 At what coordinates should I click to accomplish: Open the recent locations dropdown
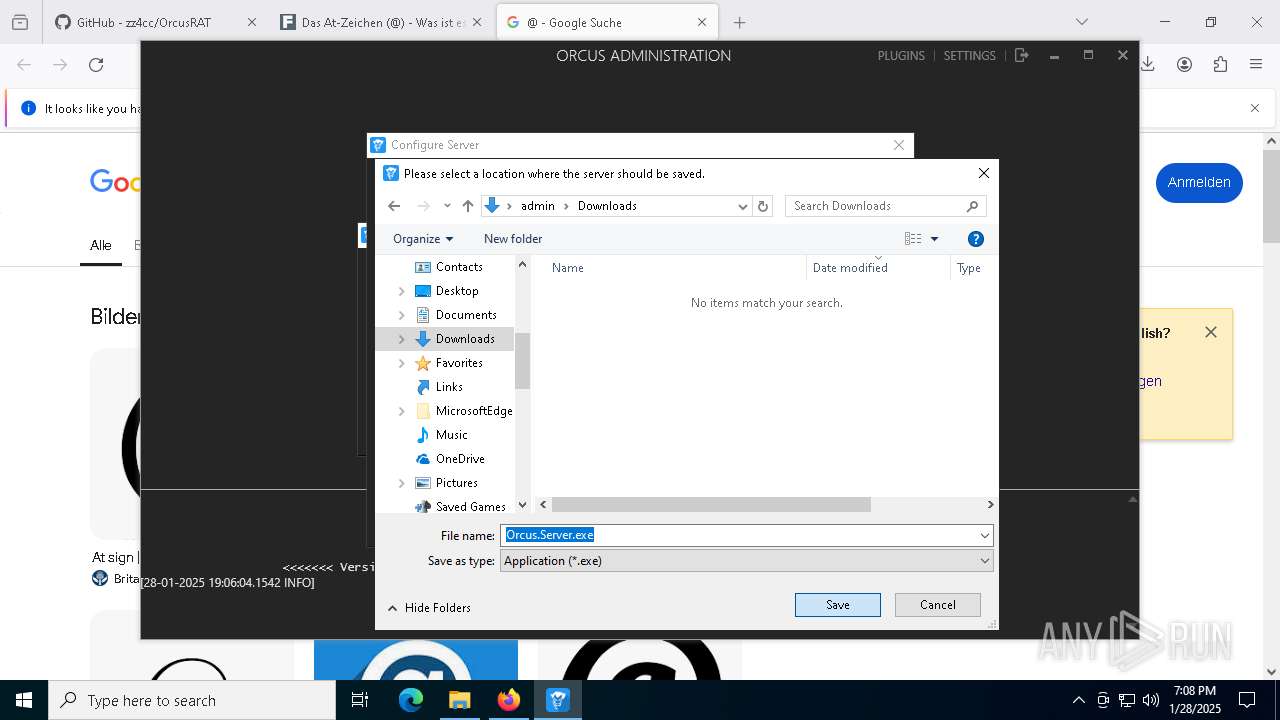point(447,206)
